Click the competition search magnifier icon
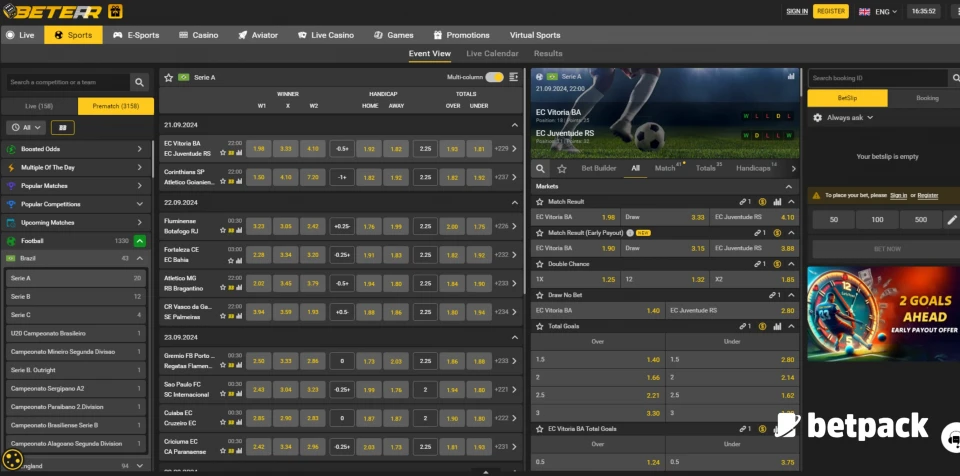 pyautogui.click(x=138, y=82)
